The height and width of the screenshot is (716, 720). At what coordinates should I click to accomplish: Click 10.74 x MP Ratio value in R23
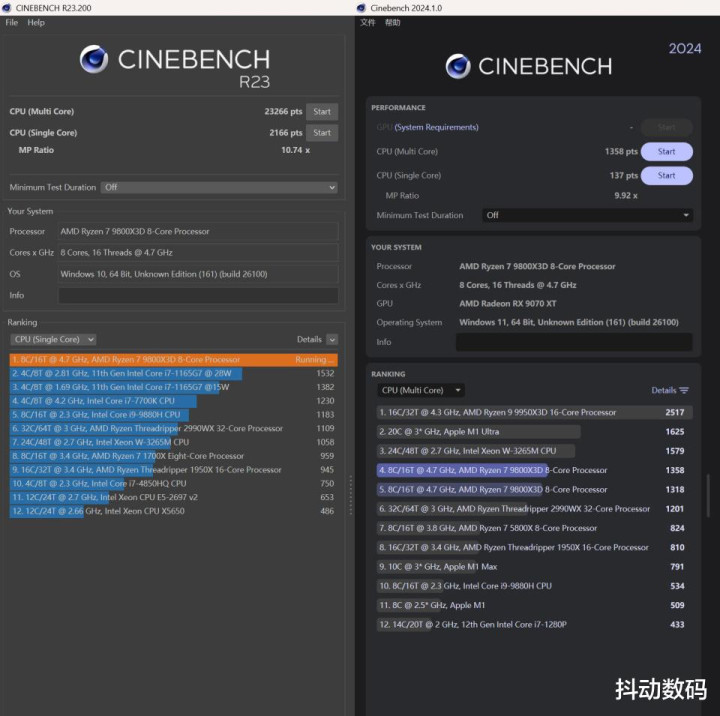(296, 150)
